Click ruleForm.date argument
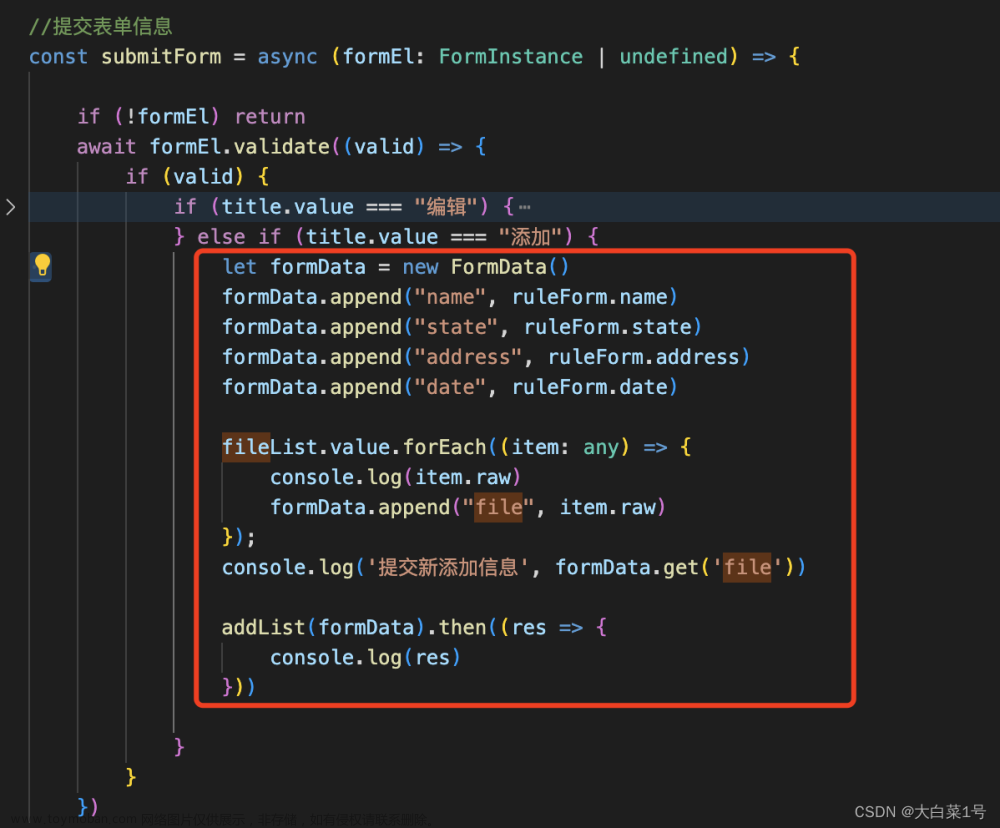The height and width of the screenshot is (828, 1000). click(x=590, y=387)
